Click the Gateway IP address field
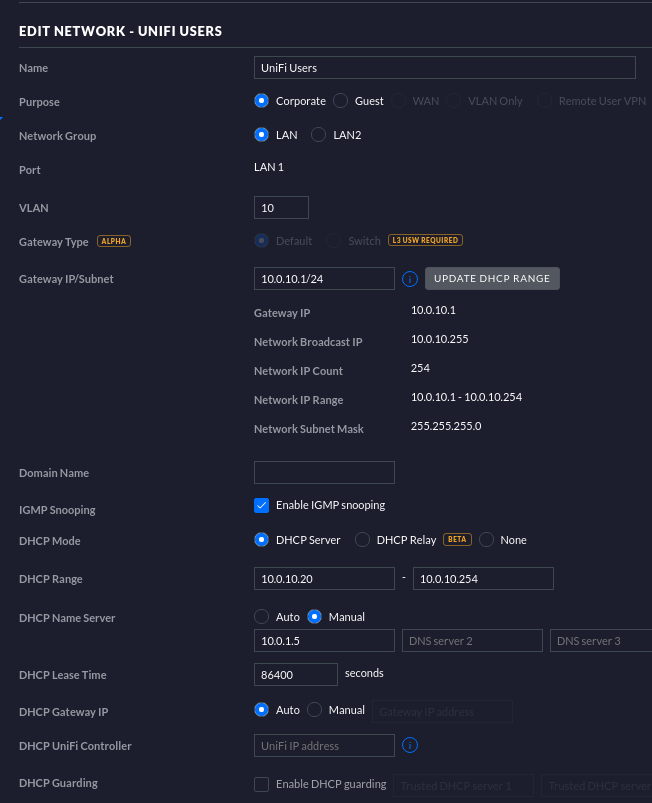Screen dimensions: 652x803 [x=443, y=711]
